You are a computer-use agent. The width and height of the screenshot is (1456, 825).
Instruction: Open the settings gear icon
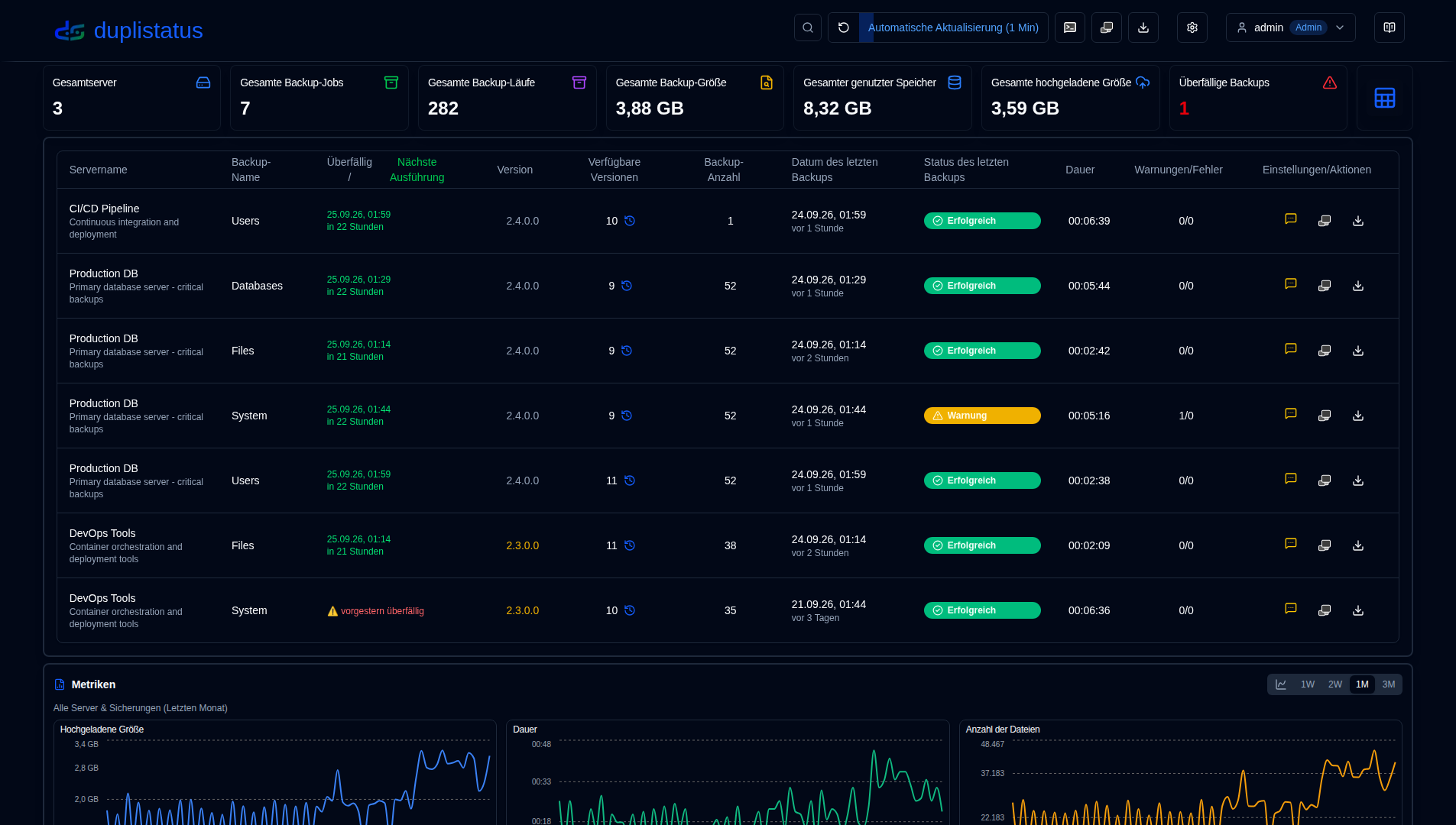(x=1192, y=27)
